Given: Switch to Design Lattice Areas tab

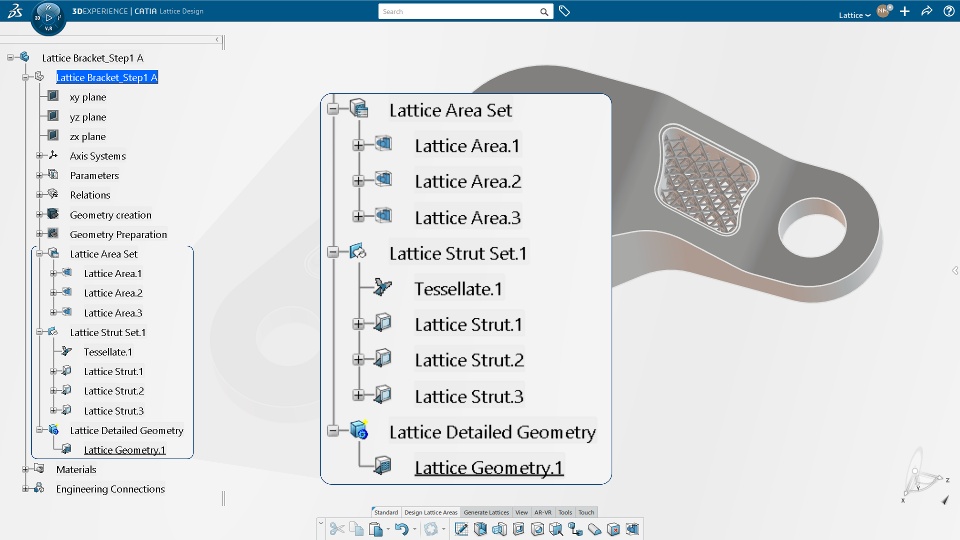Looking at the screenshot, I should coord(430,512).
